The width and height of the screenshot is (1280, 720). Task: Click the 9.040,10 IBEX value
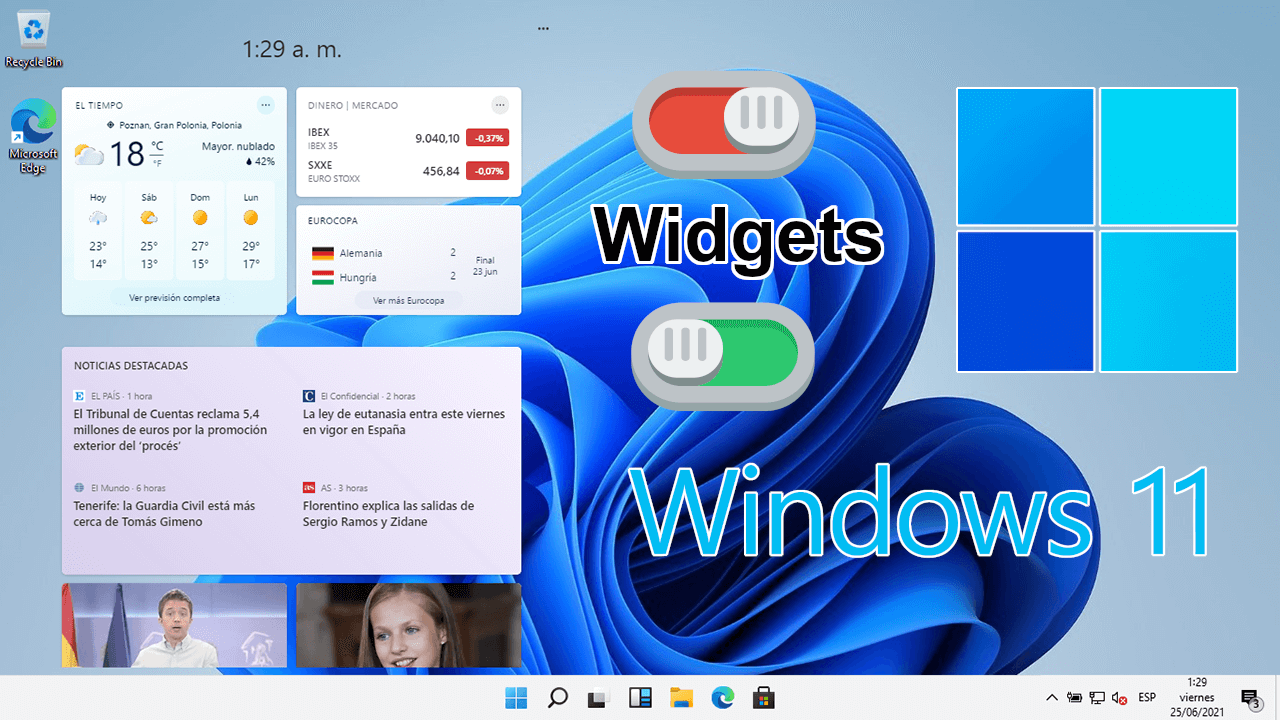click(437, 139)
